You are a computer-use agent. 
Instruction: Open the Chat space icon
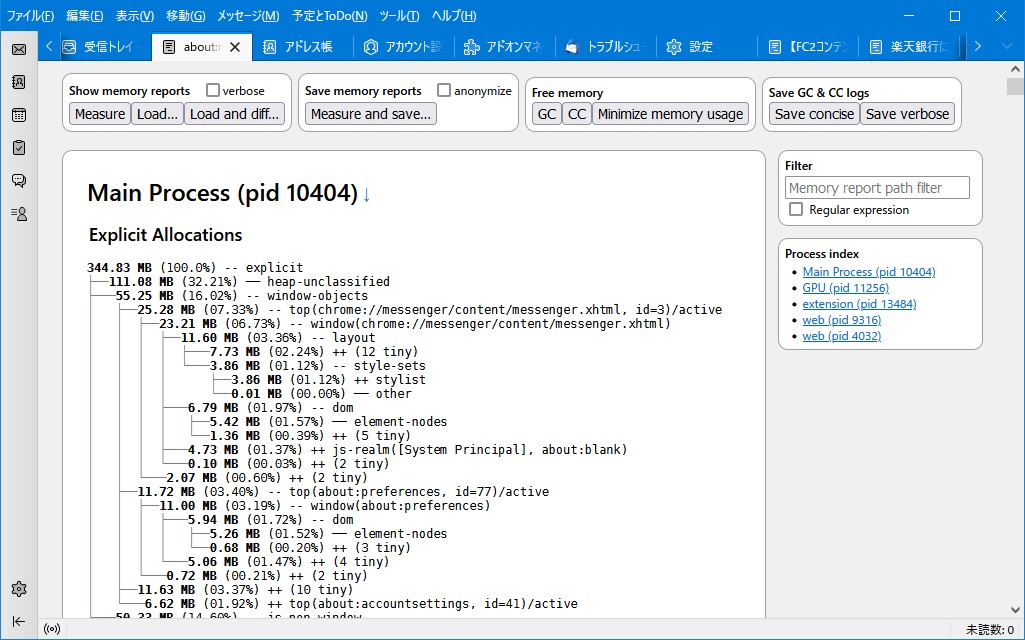pyautogui.click(x=19, y=181)
